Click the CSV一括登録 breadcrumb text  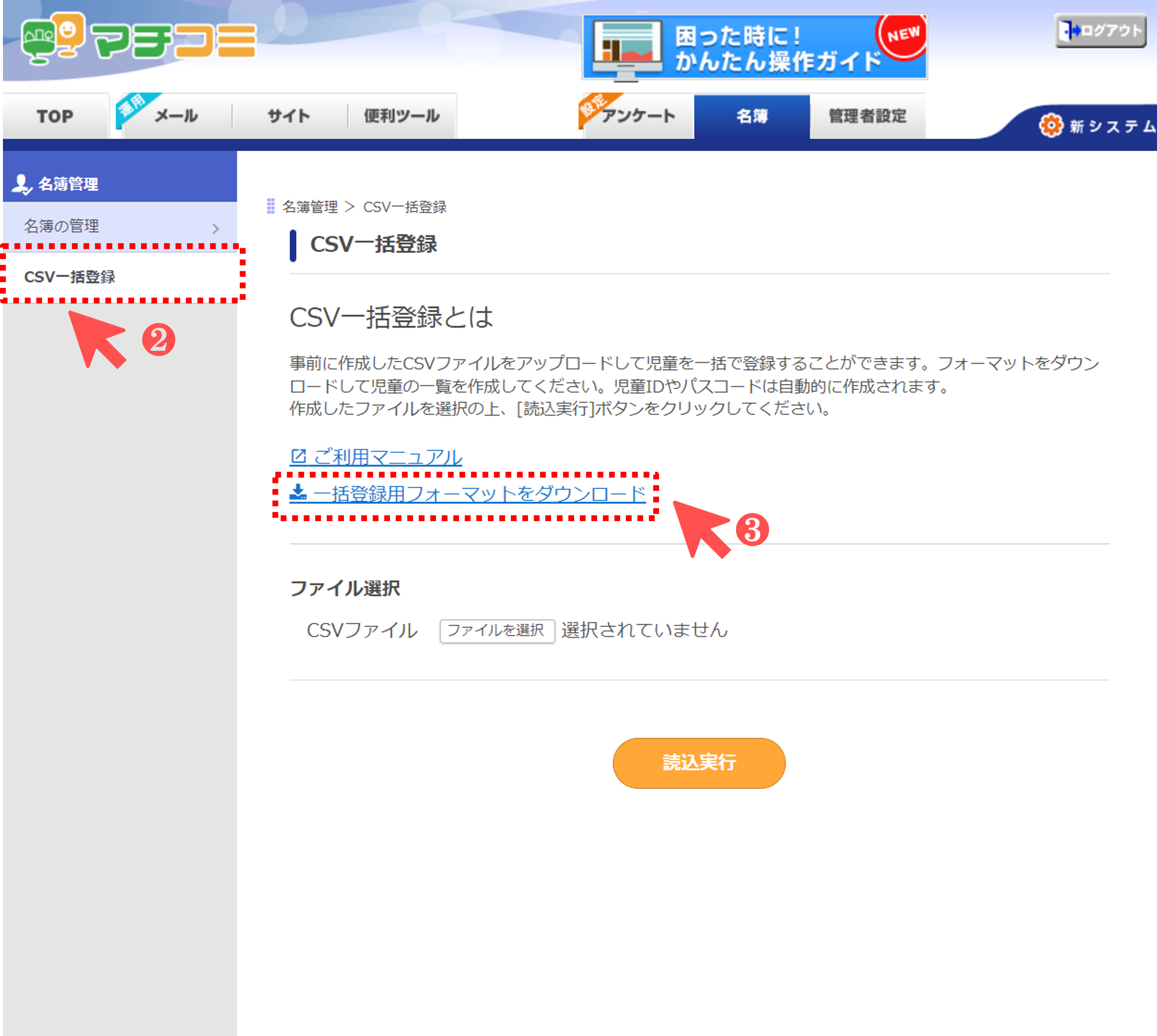[405, 207]
